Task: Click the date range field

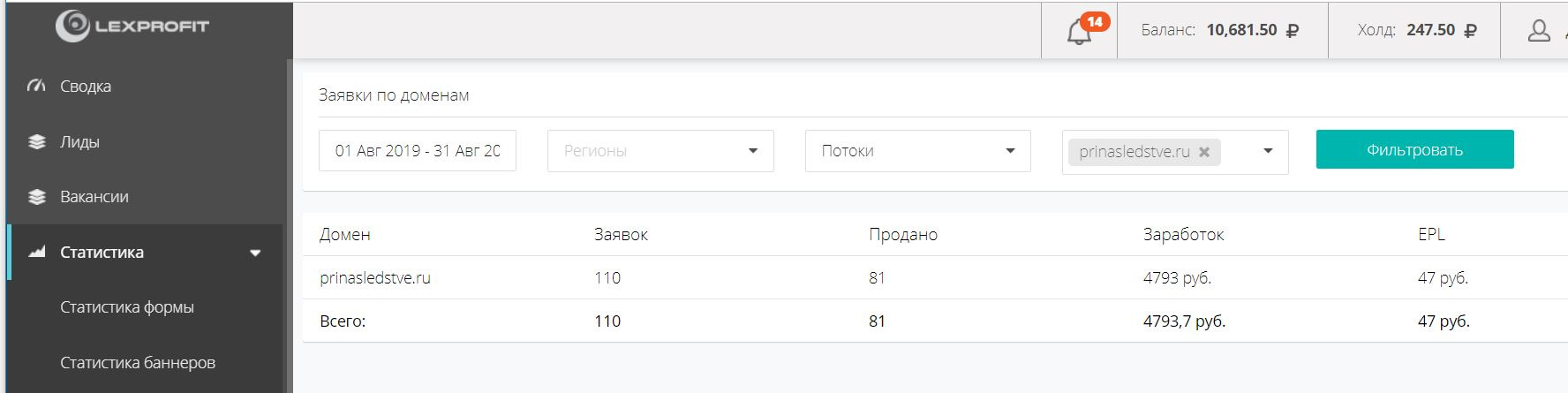Action: (x=418, y=151)
